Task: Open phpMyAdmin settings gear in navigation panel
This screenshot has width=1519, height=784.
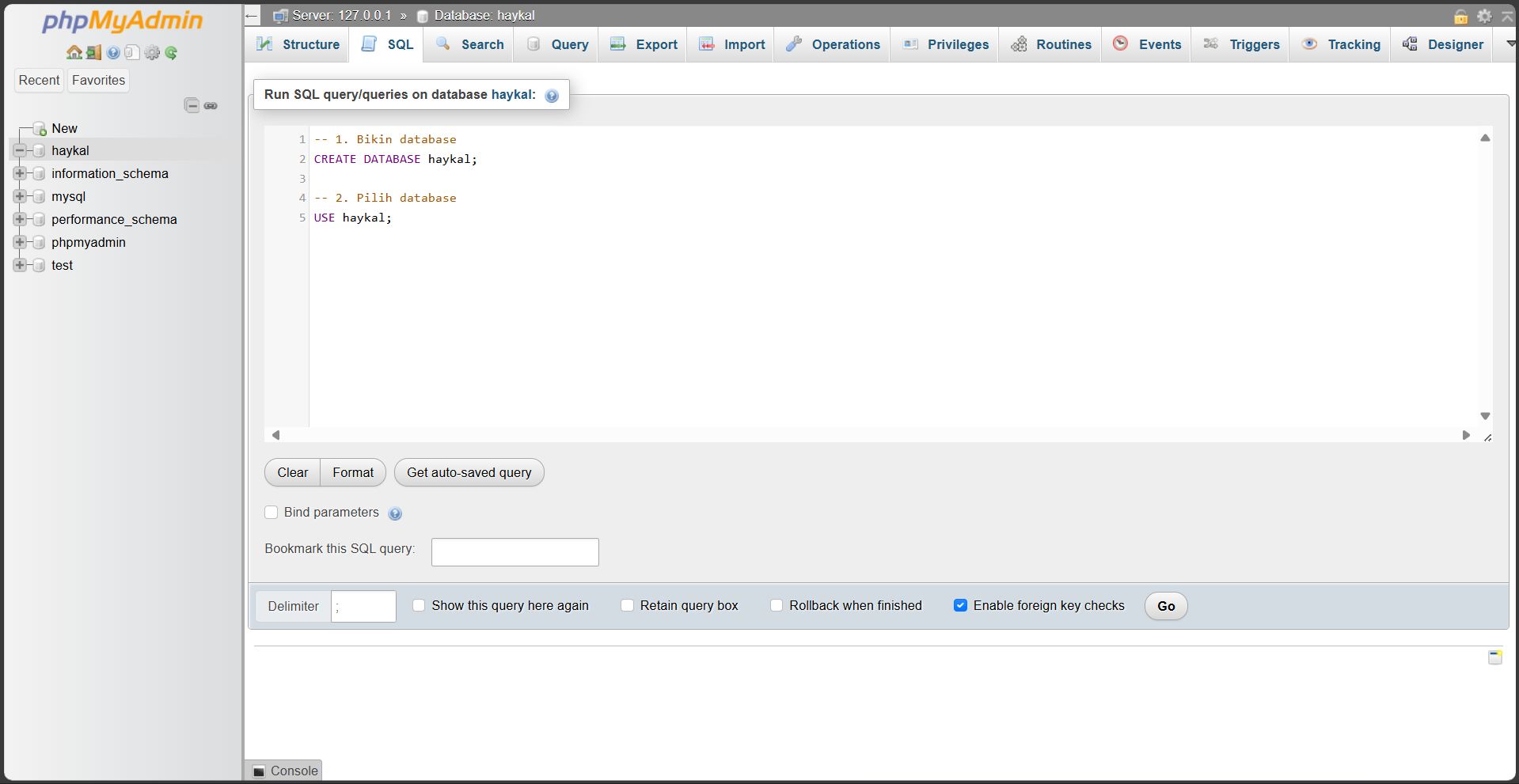Action: [151, 52]
